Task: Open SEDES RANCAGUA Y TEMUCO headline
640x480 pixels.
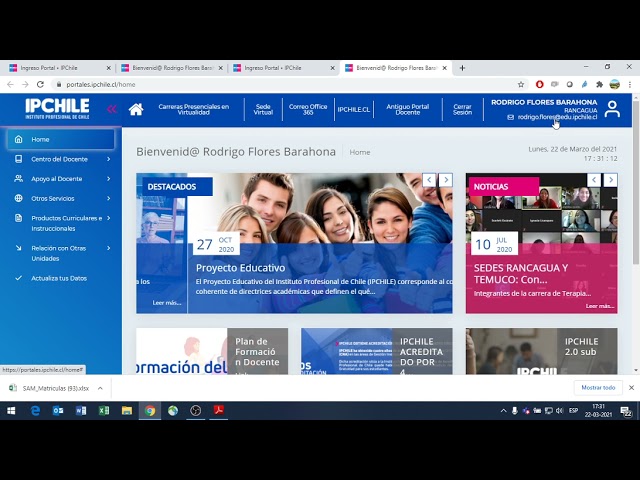Action: tap(521, 274)
